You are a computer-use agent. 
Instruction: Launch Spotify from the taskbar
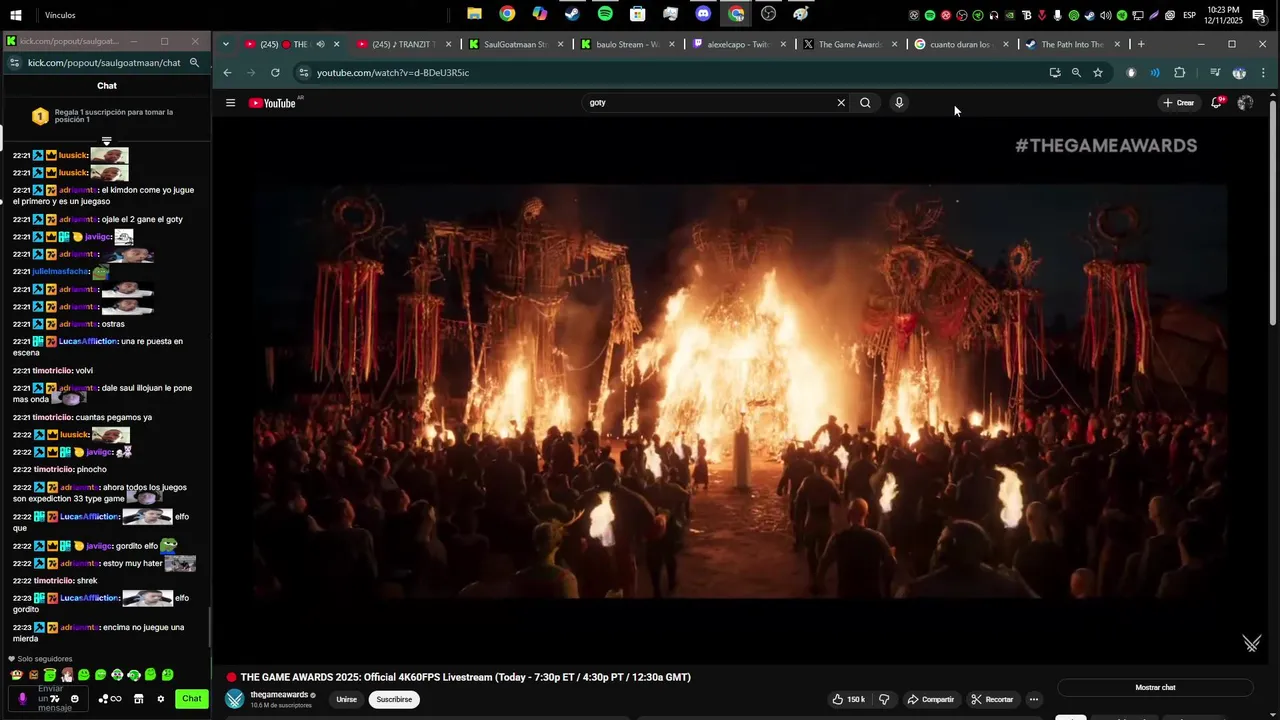point(605,14)
